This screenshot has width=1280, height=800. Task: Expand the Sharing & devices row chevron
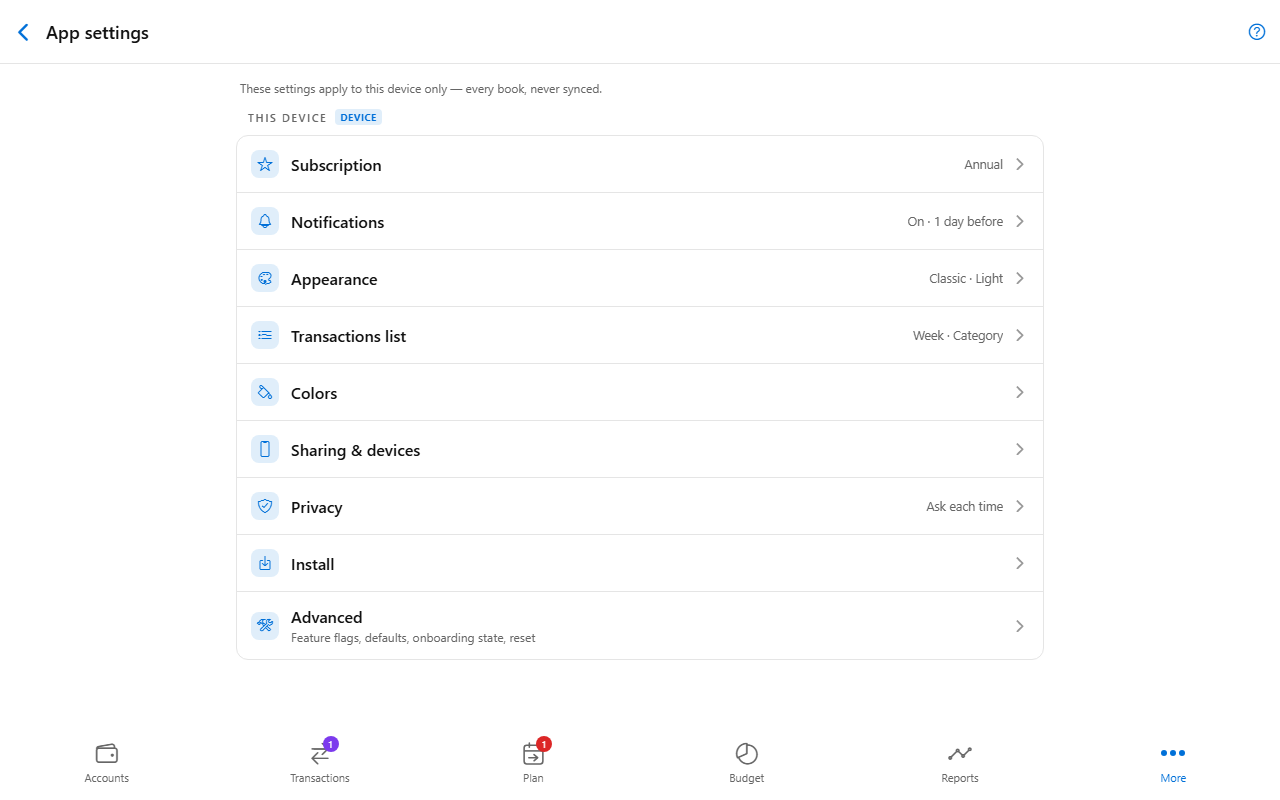[1020, 449]
